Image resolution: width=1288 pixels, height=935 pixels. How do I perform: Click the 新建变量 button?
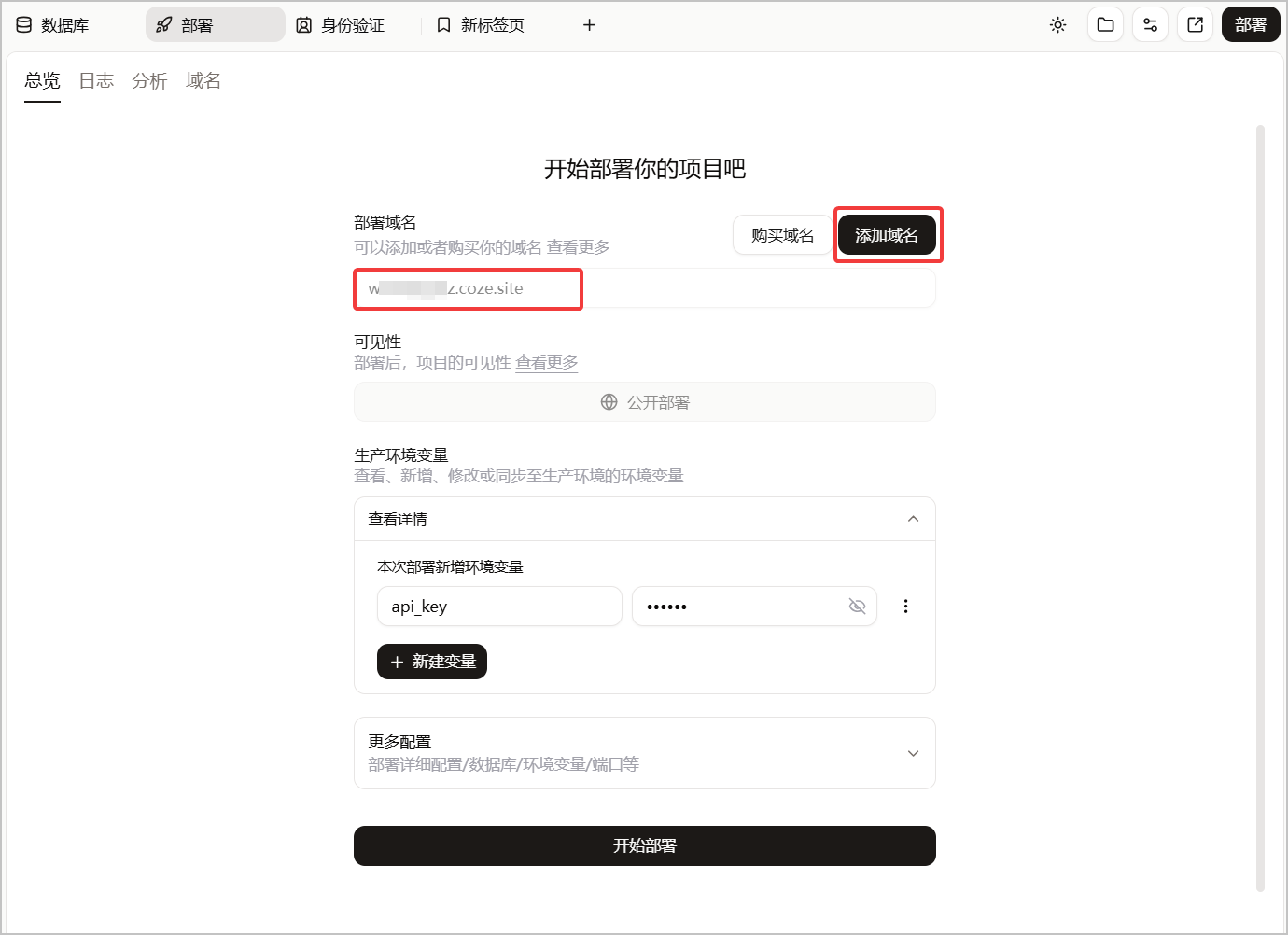click(432, 662)
